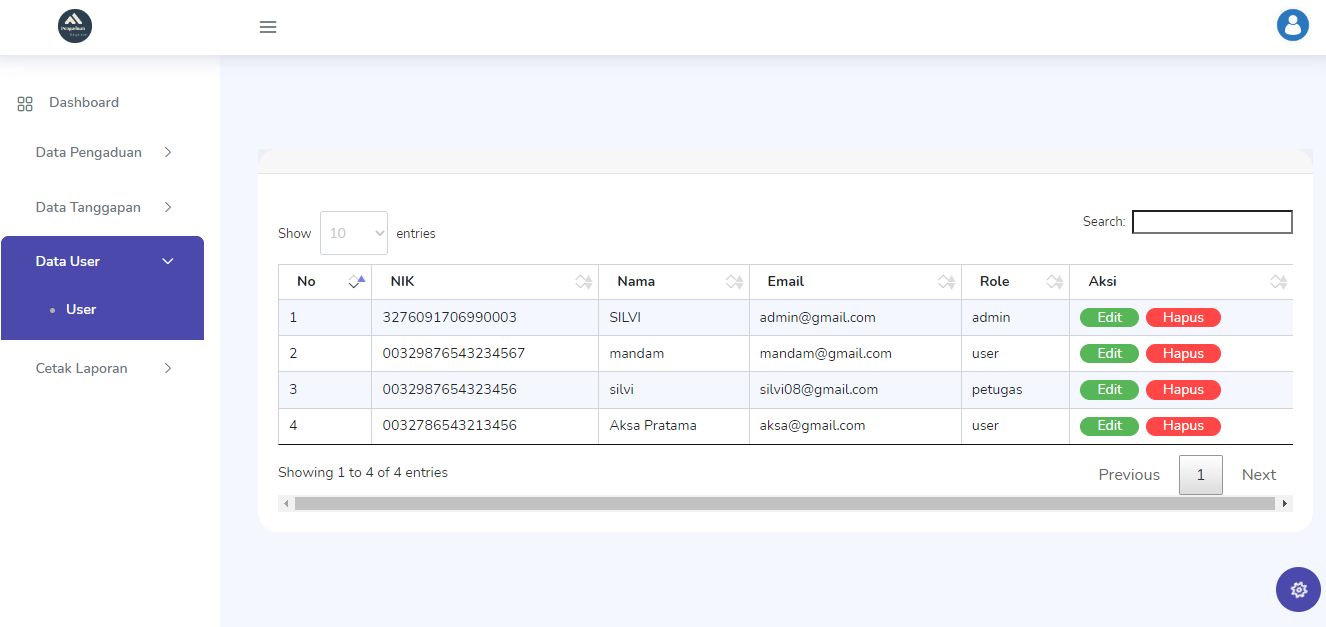Open the settings gear button
This screenshot has height=627, width=1326.
click(1298, 589)
